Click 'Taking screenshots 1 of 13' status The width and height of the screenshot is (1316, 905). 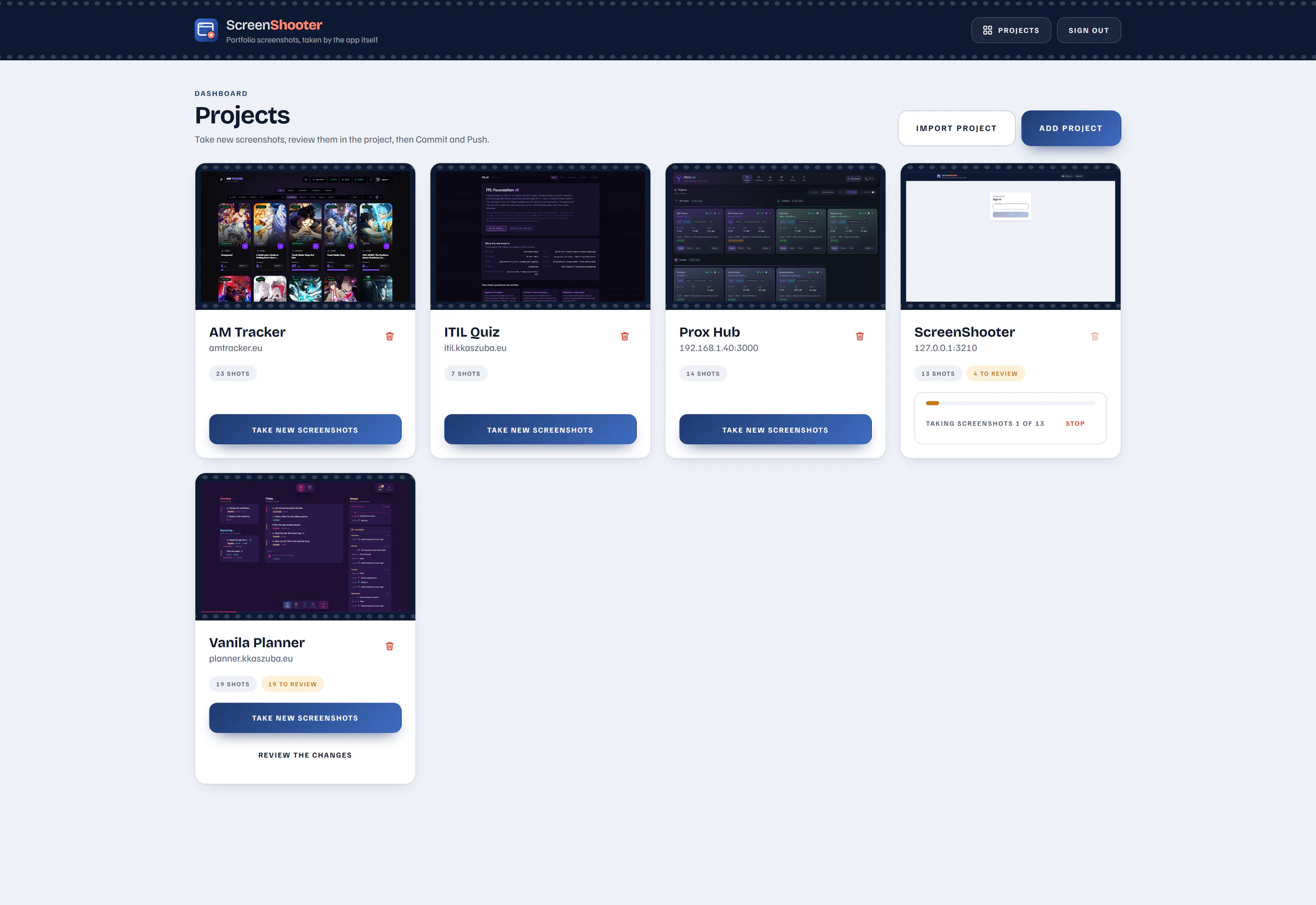click(x=985, y=423)
